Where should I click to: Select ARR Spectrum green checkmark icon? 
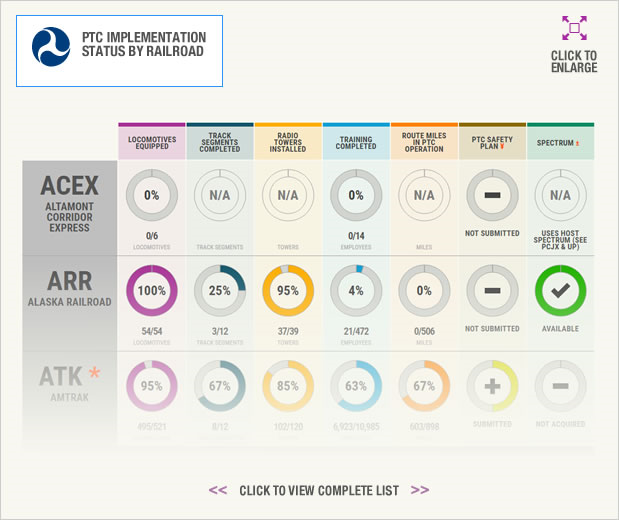[560, 291]
